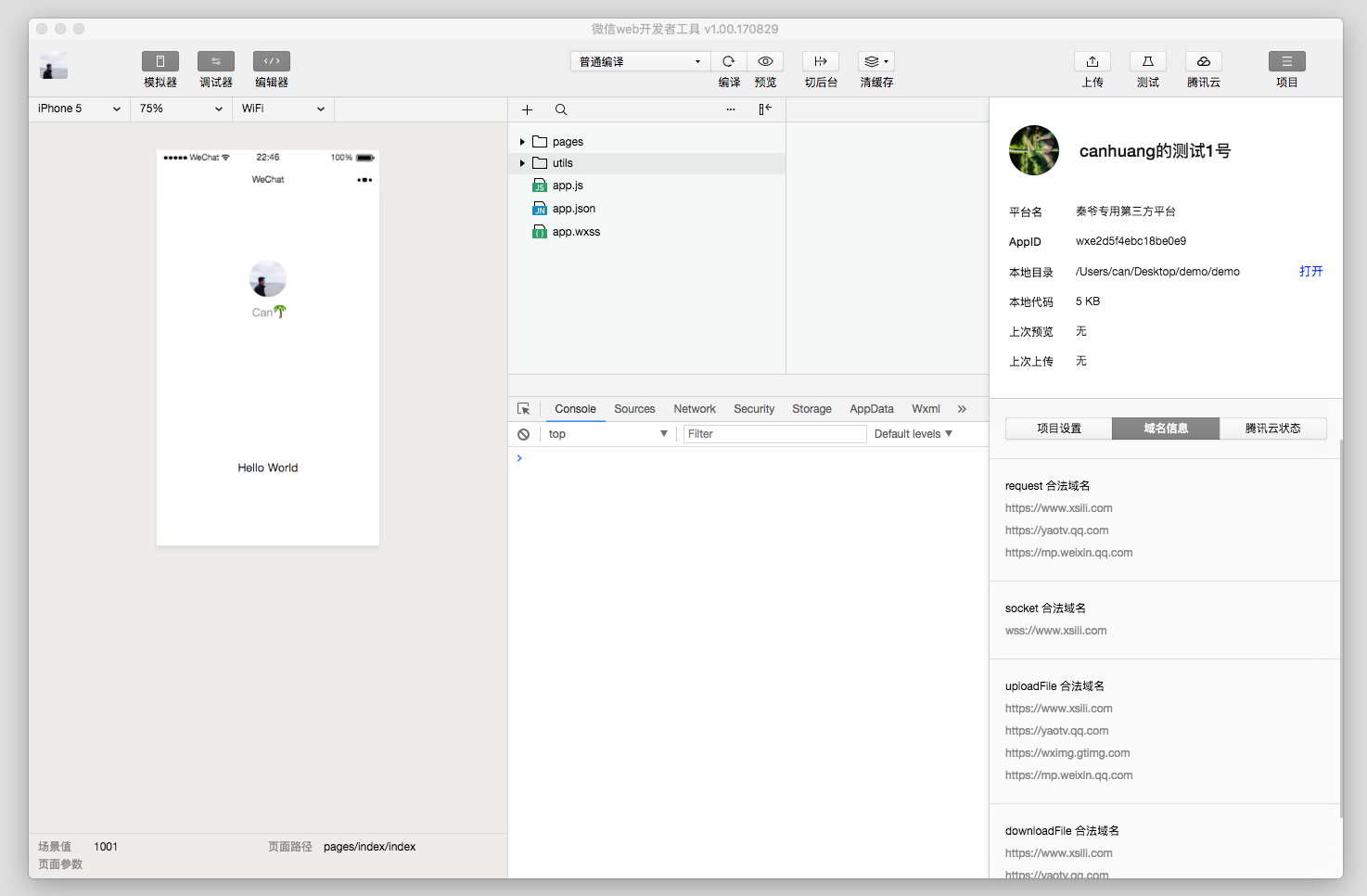Select the 项目设置 tab
Image resolution: width=1367 pixels, height=896 pixels.
[x=1059, y=429]
